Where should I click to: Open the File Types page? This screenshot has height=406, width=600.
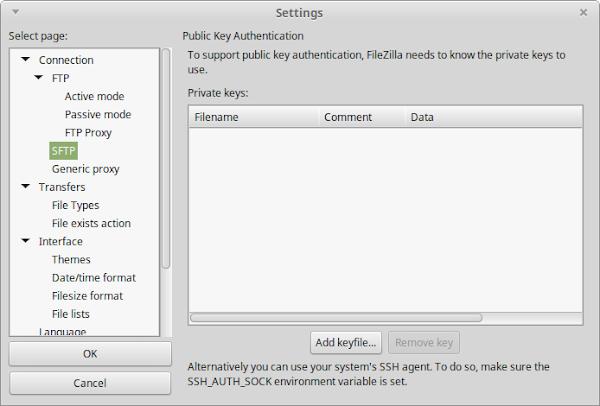(75, 205)
